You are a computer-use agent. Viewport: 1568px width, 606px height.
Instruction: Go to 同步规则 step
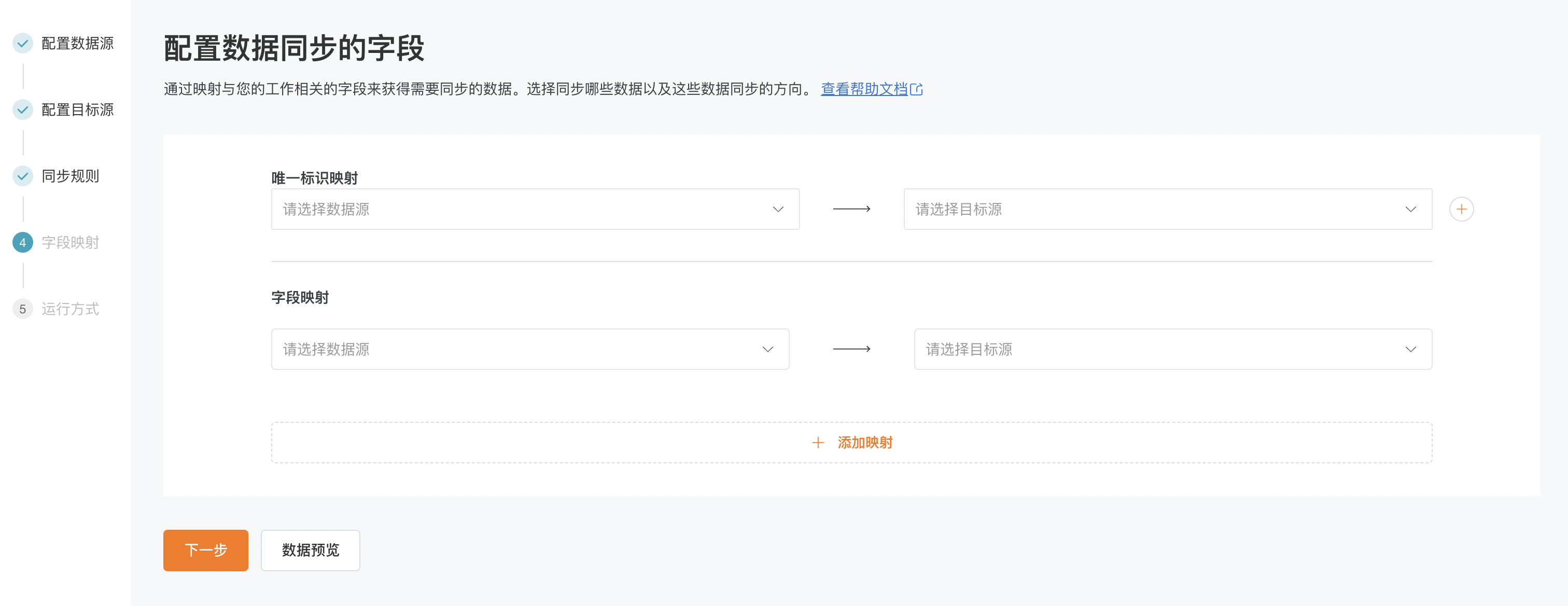tap(70, 176)
